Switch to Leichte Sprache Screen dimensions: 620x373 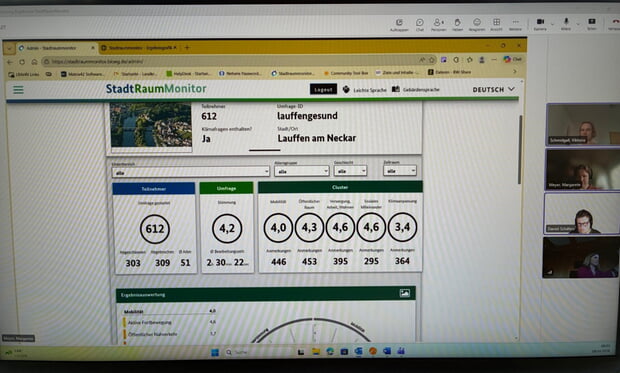[x=364, y=90]
